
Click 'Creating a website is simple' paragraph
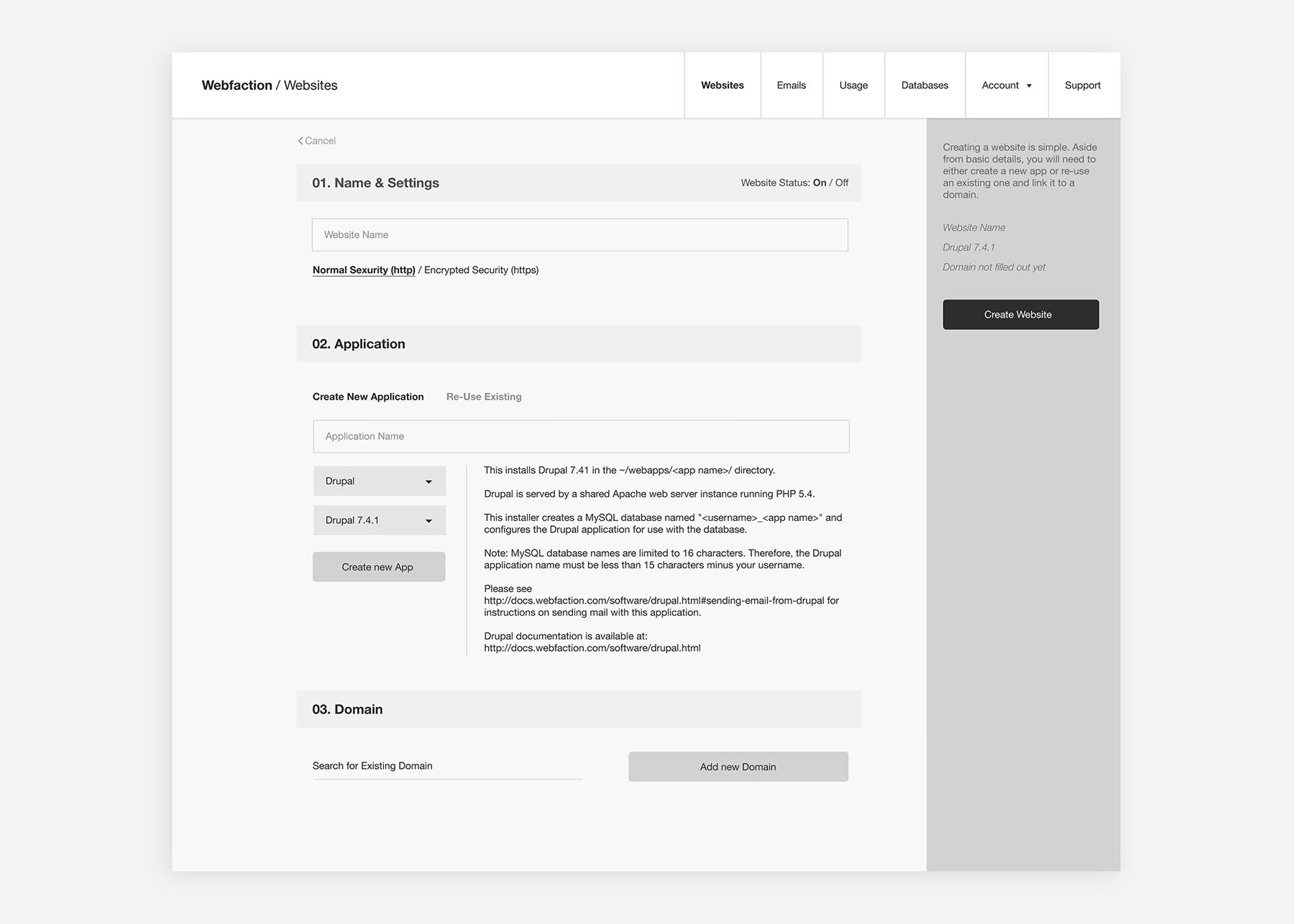(x=1020, y=171)
